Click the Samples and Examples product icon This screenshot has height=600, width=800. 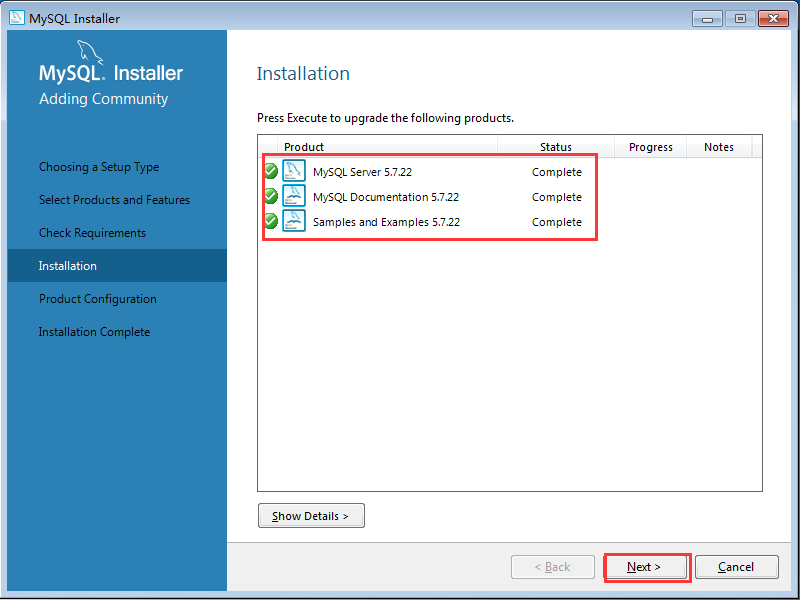294,221
